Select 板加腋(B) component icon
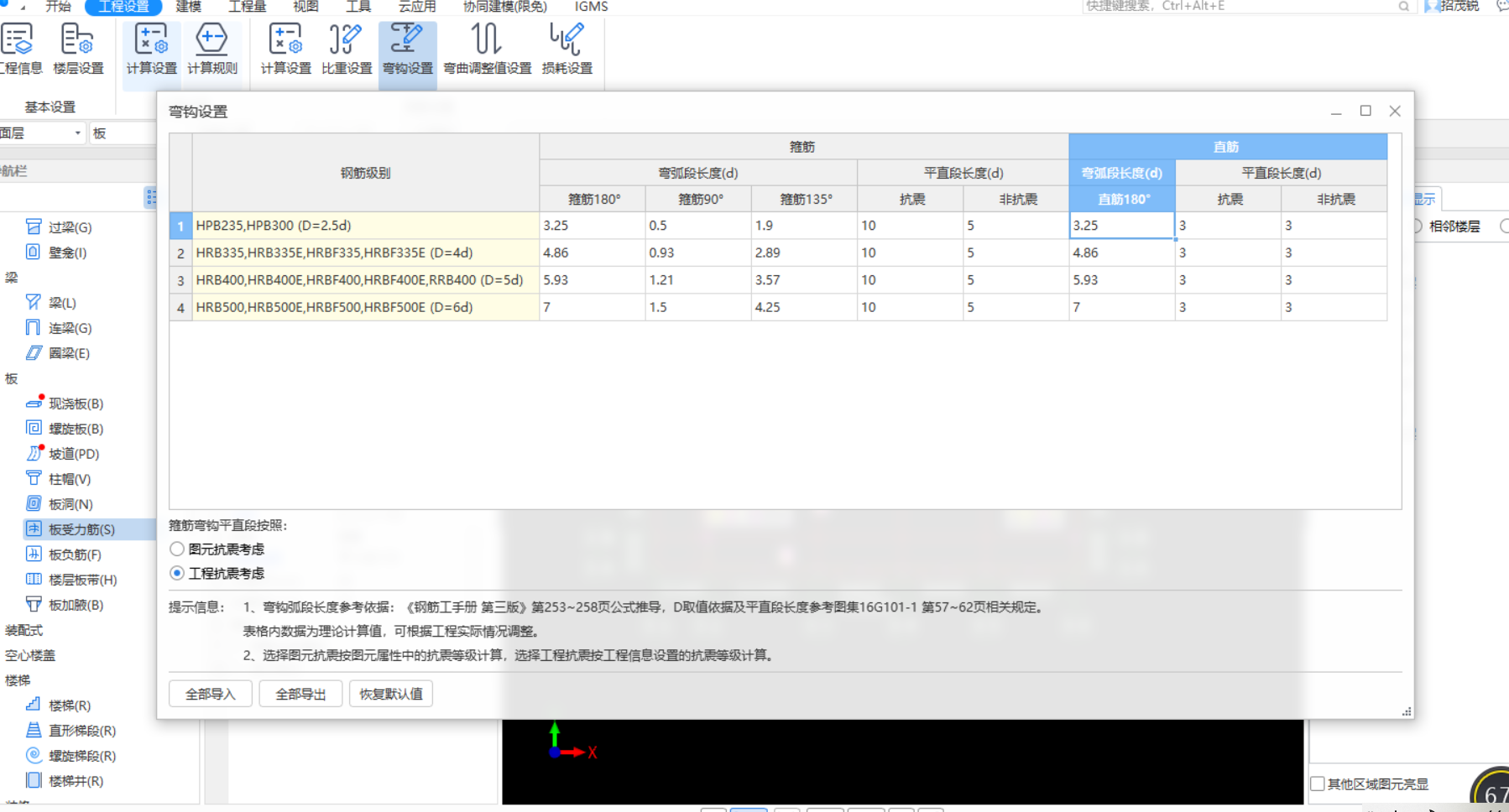 pyautogui.click(x=34, y=604)
